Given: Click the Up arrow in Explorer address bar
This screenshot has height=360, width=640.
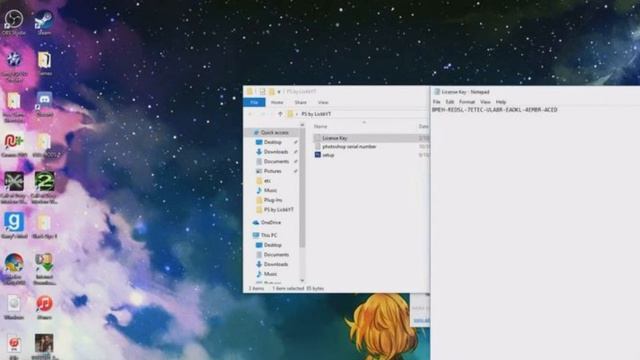Looking at the screenshot, I should point(280,114).
